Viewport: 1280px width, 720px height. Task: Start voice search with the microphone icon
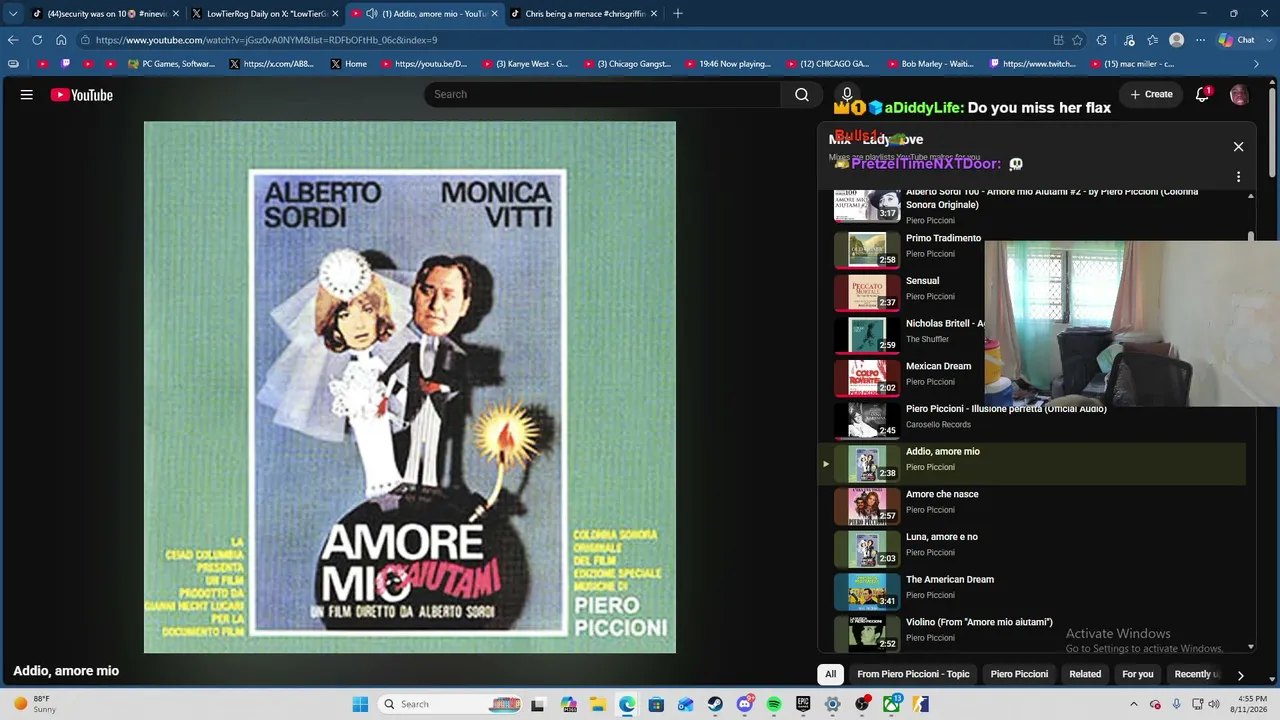[x=847, y=94]
